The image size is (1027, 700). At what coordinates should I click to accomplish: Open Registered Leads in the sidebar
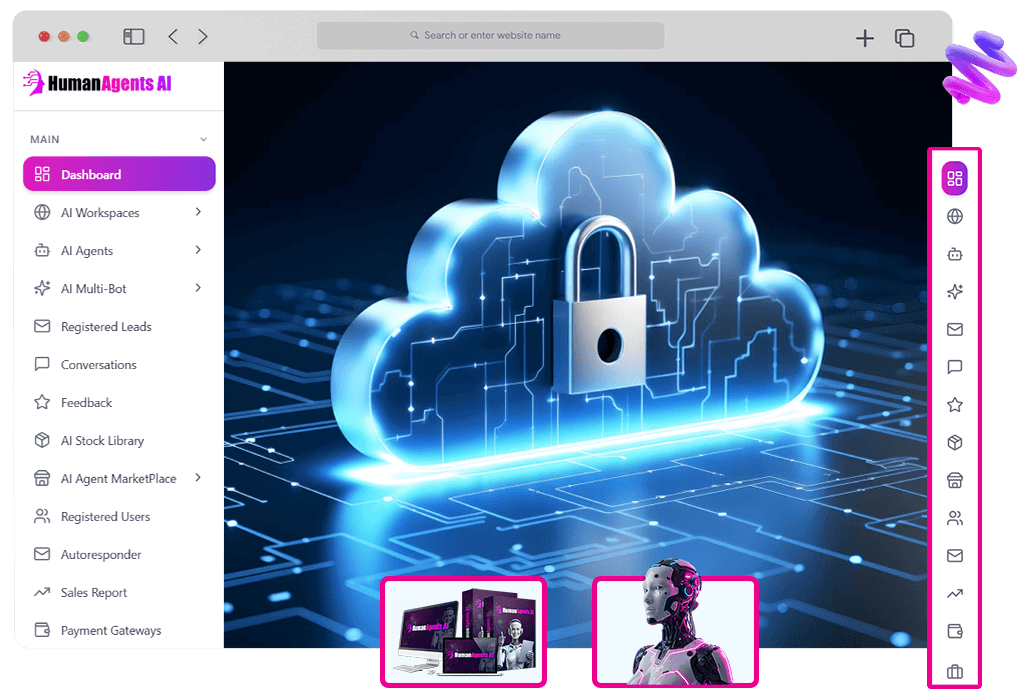(105, 327)
